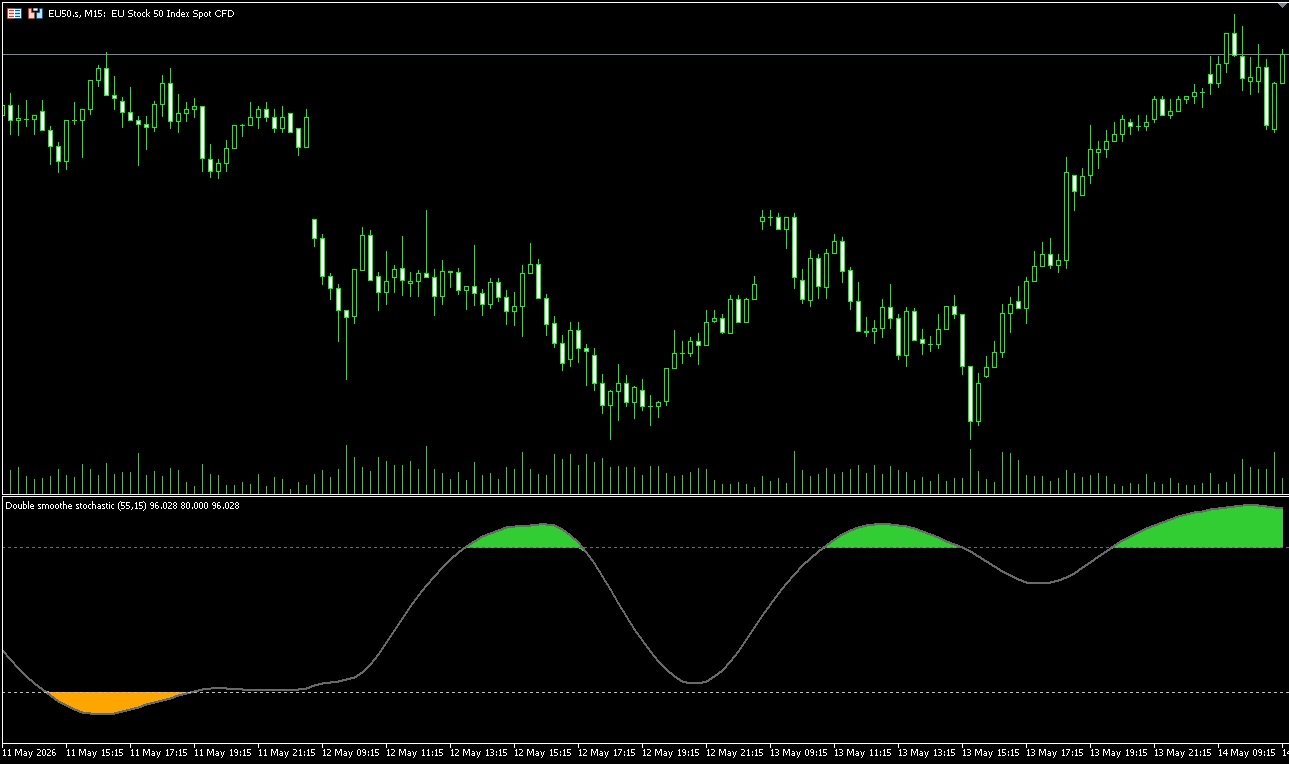Click the 13 May 21:15 time label
1289x764 pixels.
pos(1183,752)
